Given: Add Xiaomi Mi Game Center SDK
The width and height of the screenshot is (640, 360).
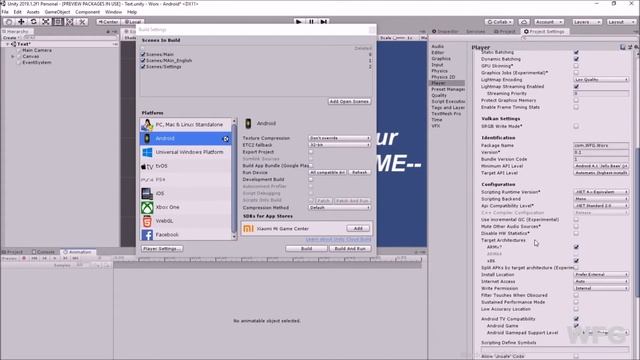Looking at the screenshot, I should pos(358,228).
